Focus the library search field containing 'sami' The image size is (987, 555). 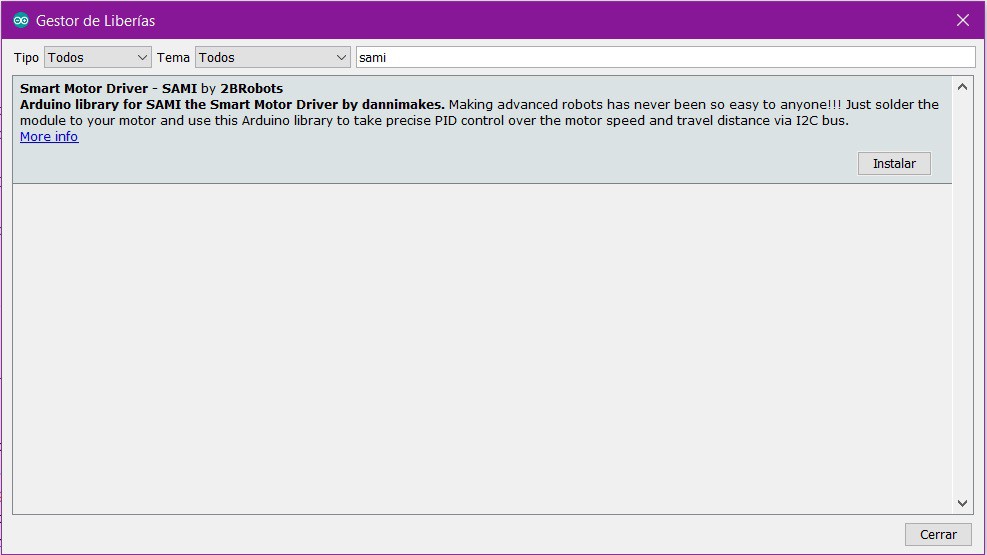pyautogui.click(x=665, y=57)
